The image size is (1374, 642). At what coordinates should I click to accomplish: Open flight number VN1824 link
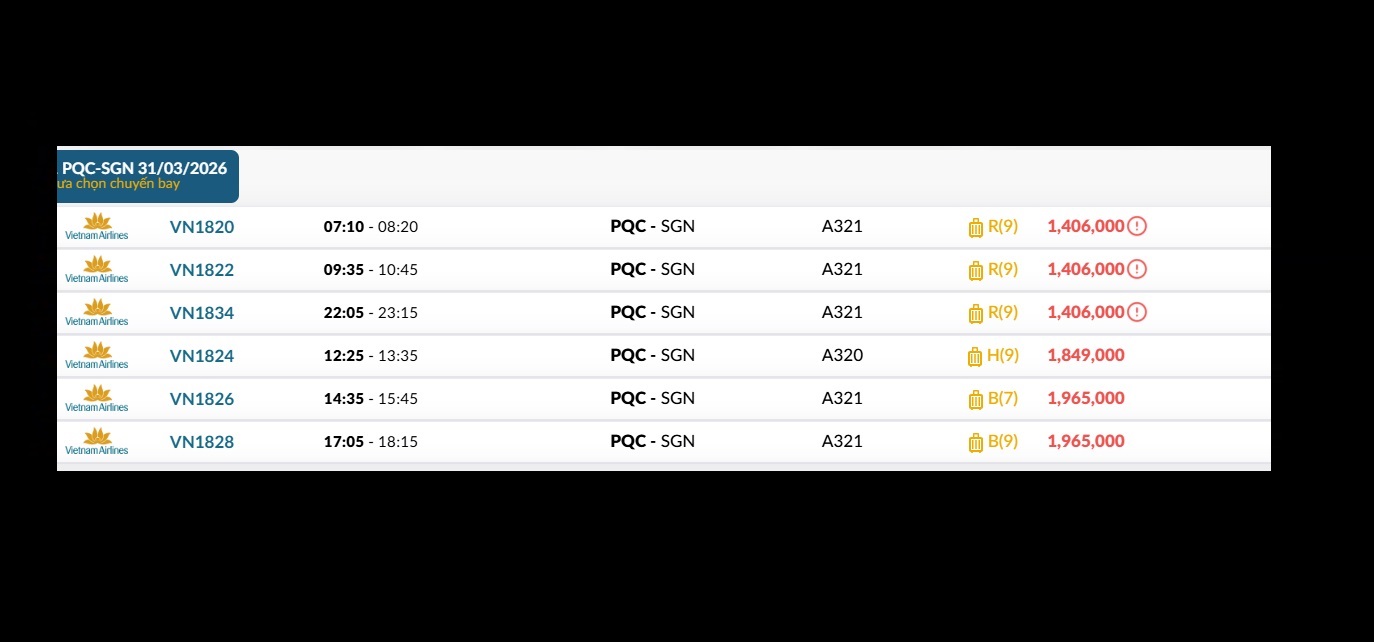point(202,356)
